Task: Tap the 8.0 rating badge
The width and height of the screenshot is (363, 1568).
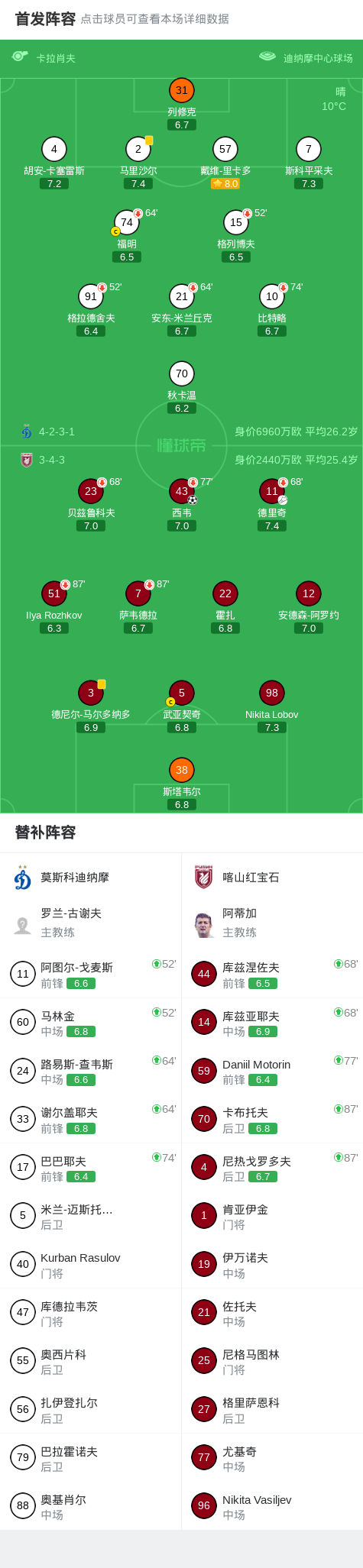Action: pyautogui.click(x=225, y=184)
